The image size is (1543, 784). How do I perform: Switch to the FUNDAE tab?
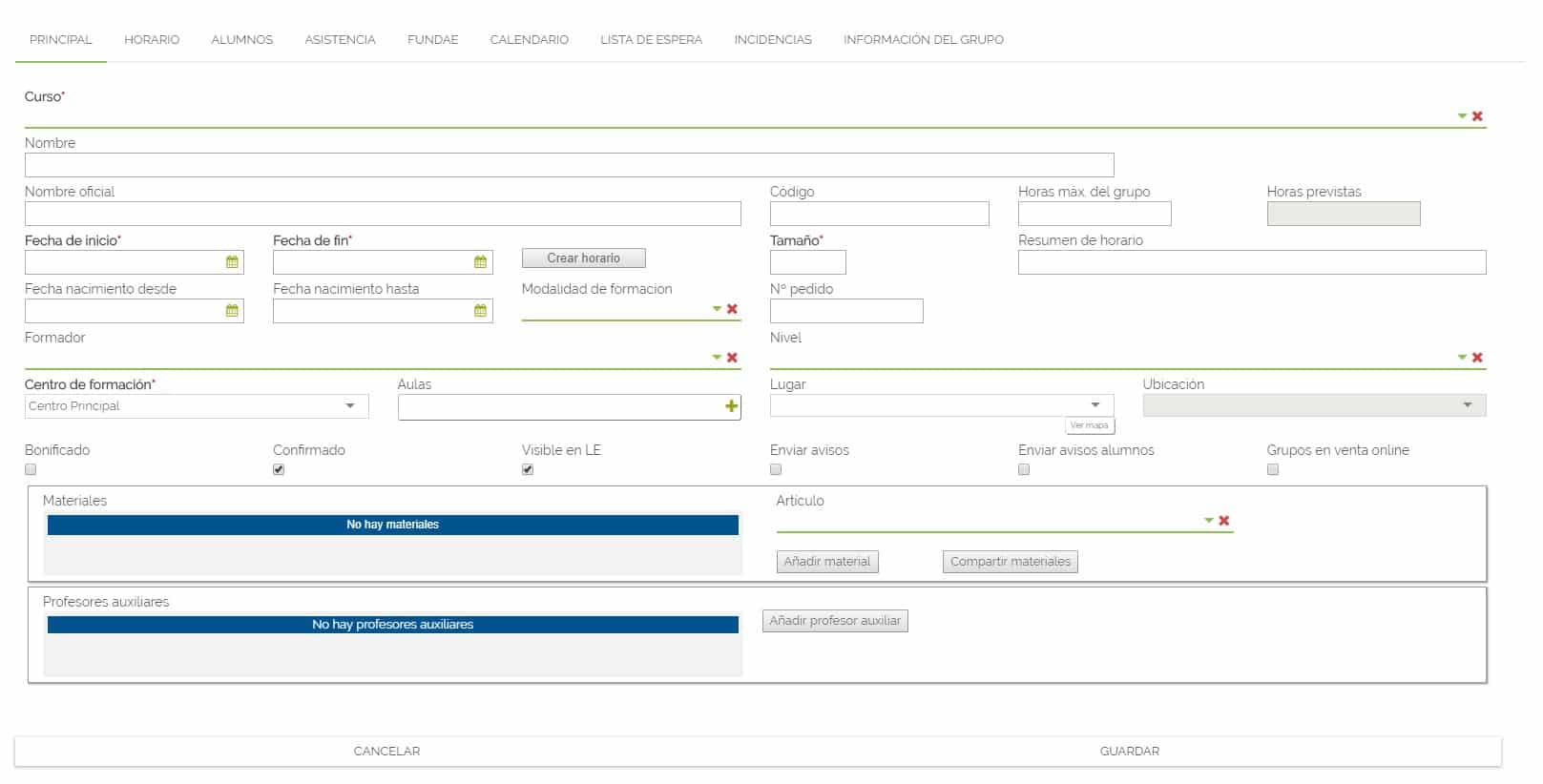(x=432, y=40)
